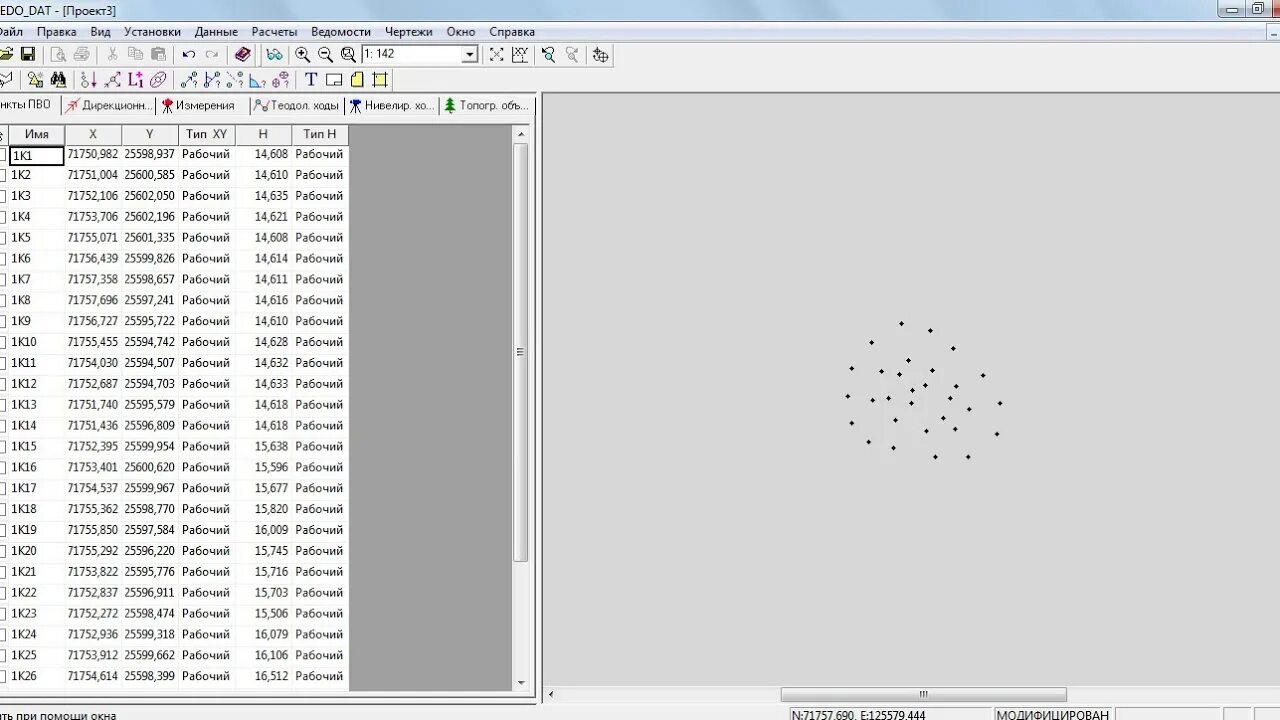The height and width of the screenshot is (720, 1280).
Task: Open the scale 1:142 dropdown arrow
Action: (469, 54)
